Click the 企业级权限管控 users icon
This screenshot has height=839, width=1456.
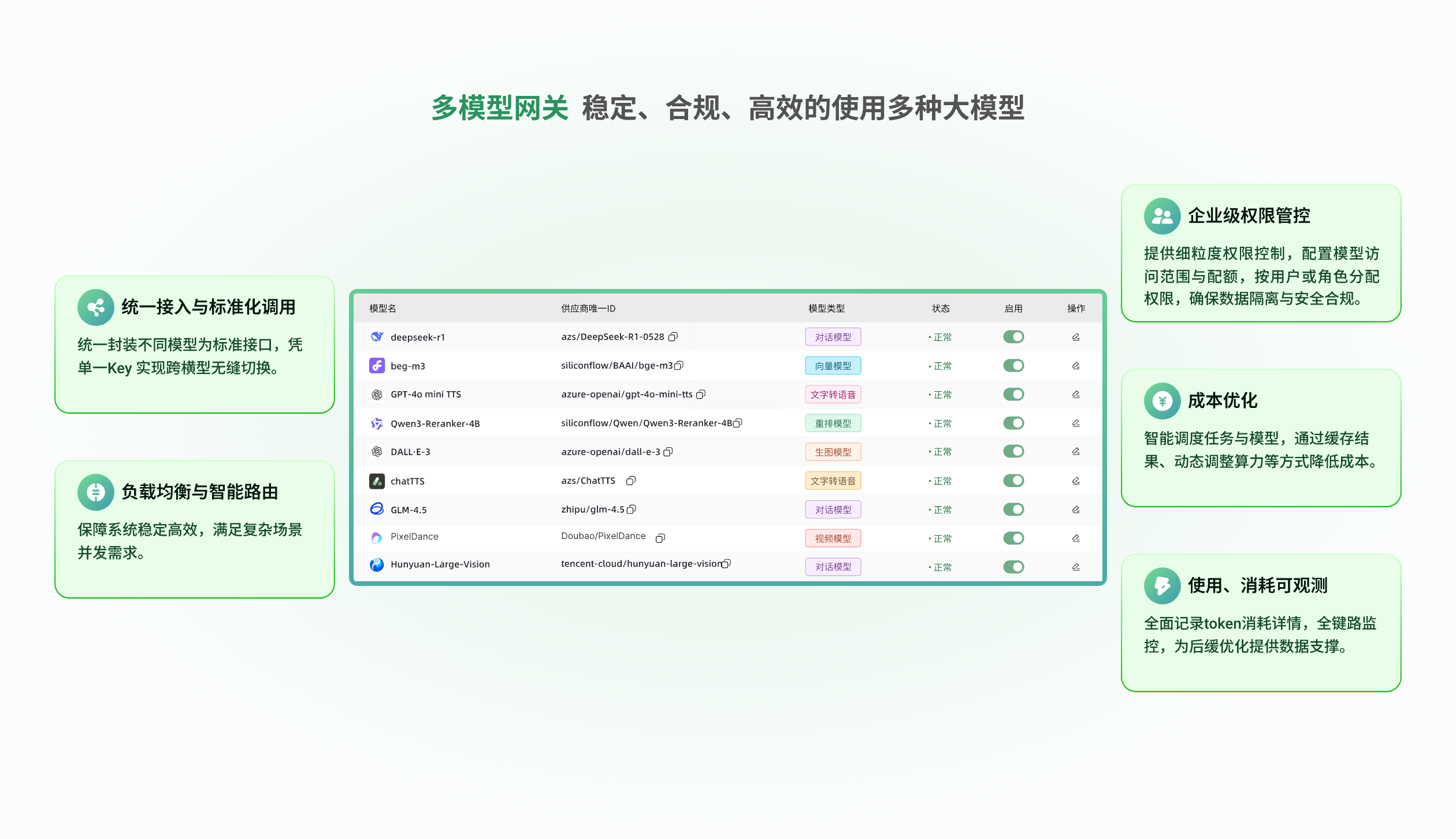[1162, 216]
